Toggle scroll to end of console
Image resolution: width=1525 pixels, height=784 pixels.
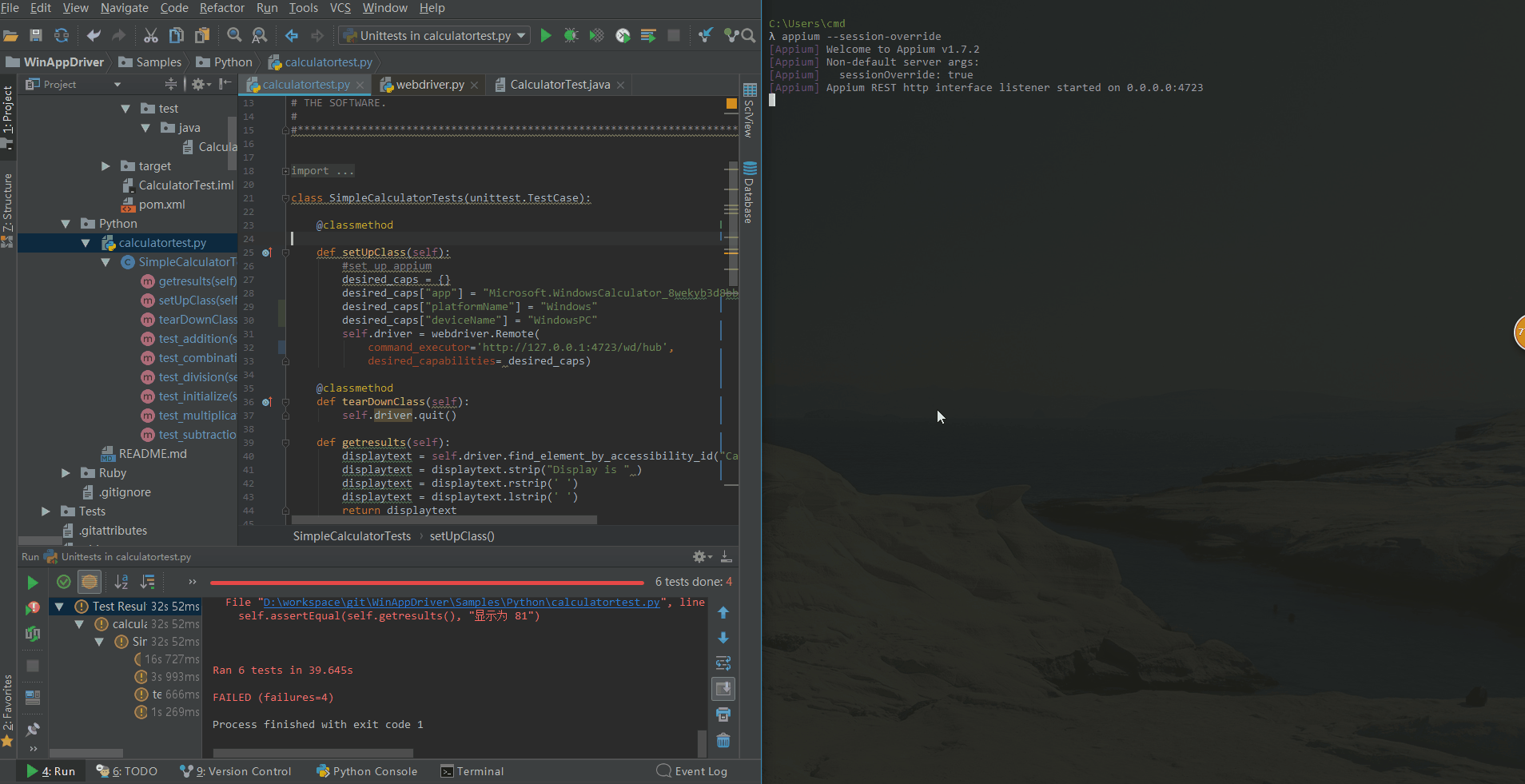pyautogui.click(x=723, y=689)
